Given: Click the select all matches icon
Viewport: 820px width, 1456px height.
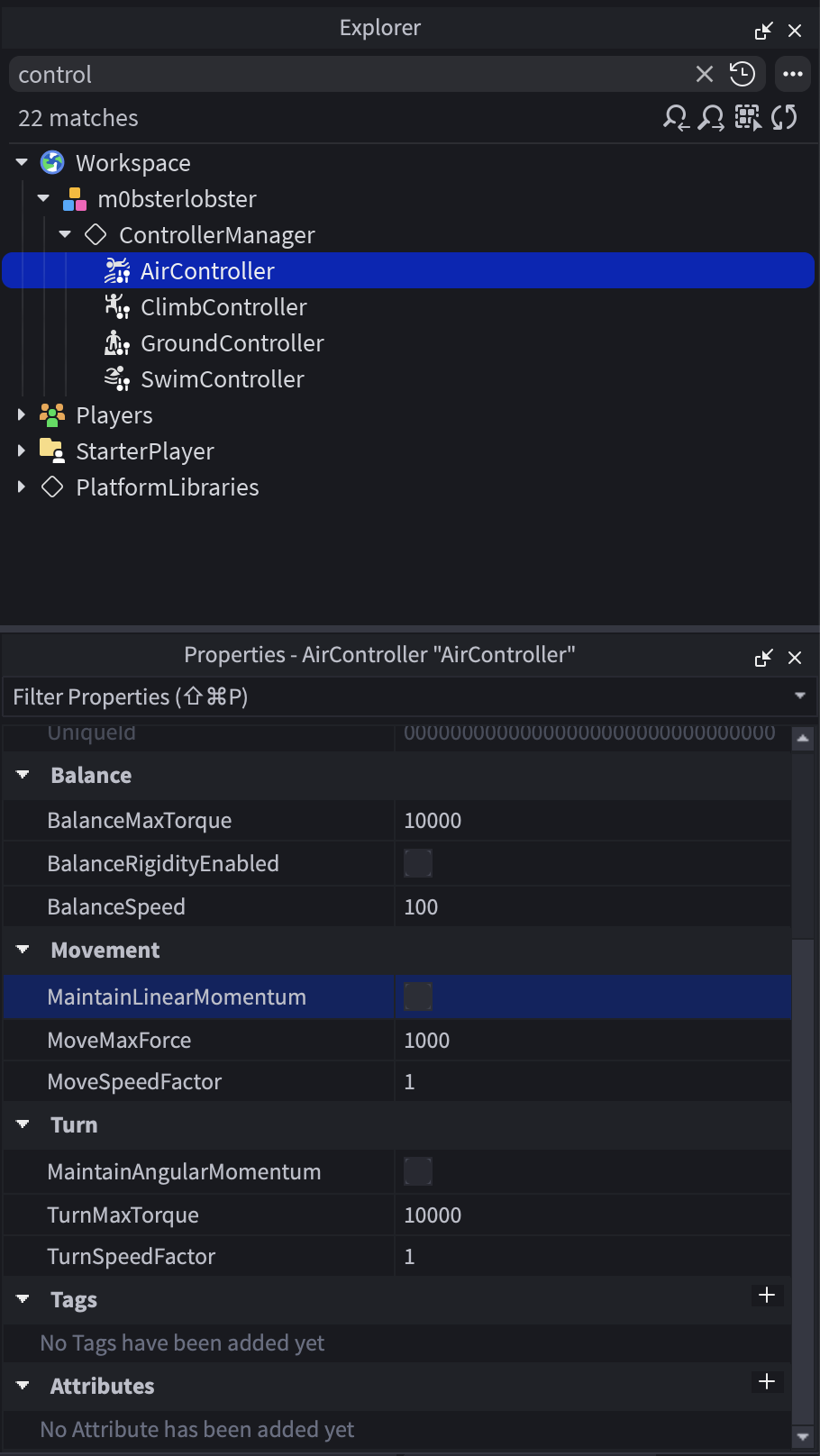Looking at the screenshot, I should (748, 118).
